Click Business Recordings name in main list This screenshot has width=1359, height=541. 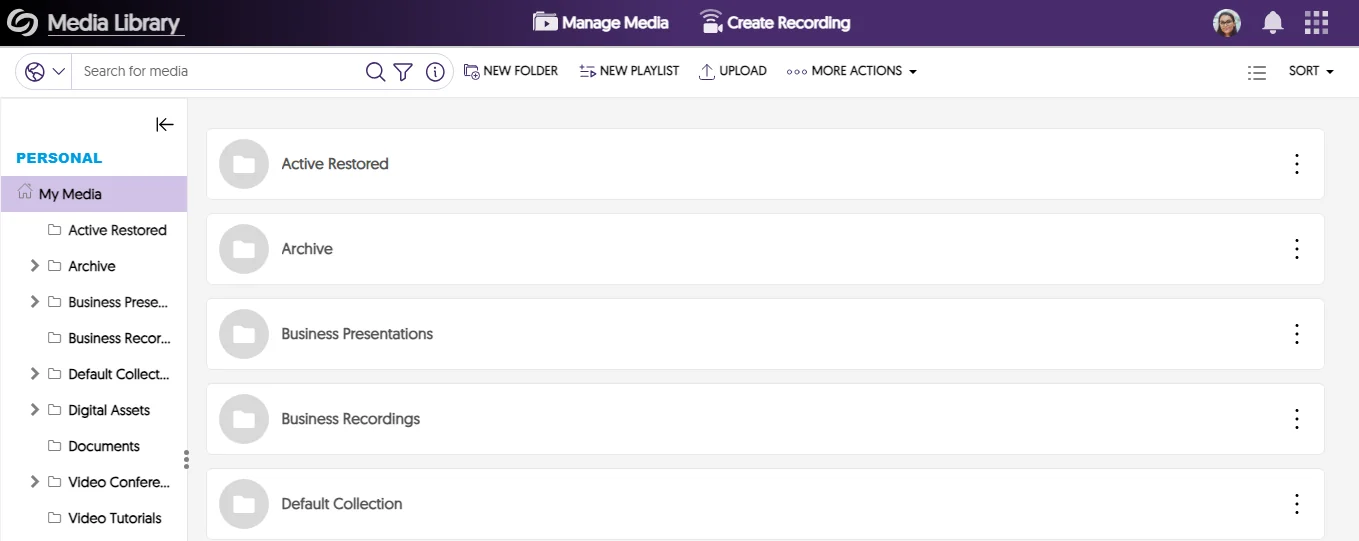coord(351,419)
